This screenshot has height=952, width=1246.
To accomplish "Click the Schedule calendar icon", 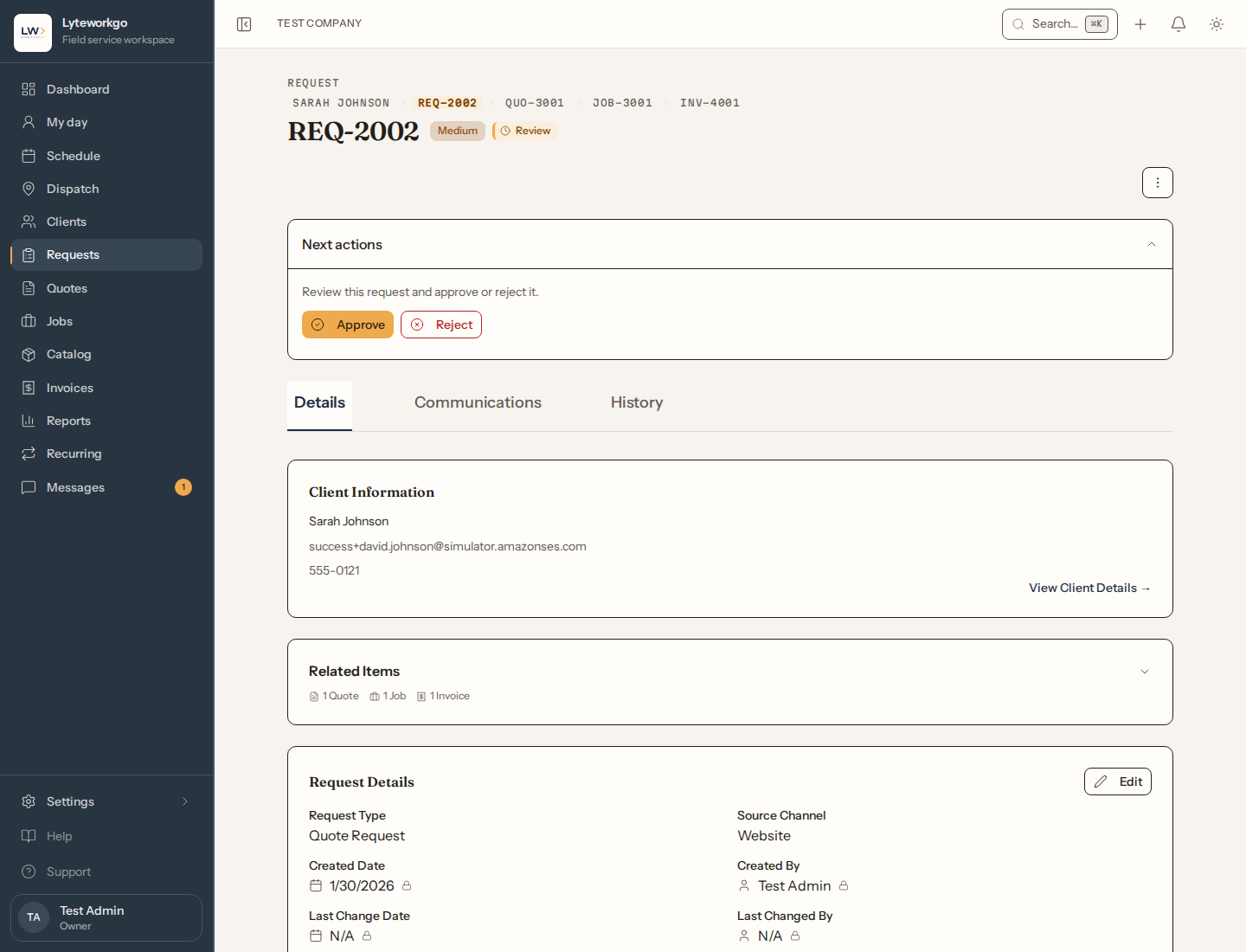I will (x=29, y=156).
